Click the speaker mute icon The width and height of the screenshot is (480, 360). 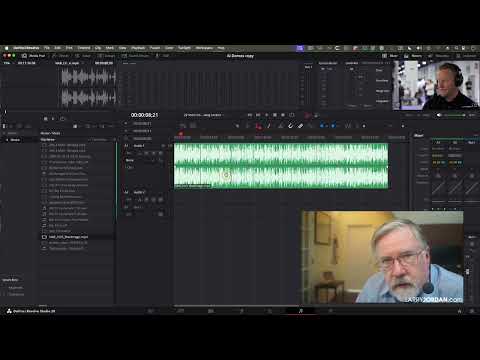coord(439,115)
